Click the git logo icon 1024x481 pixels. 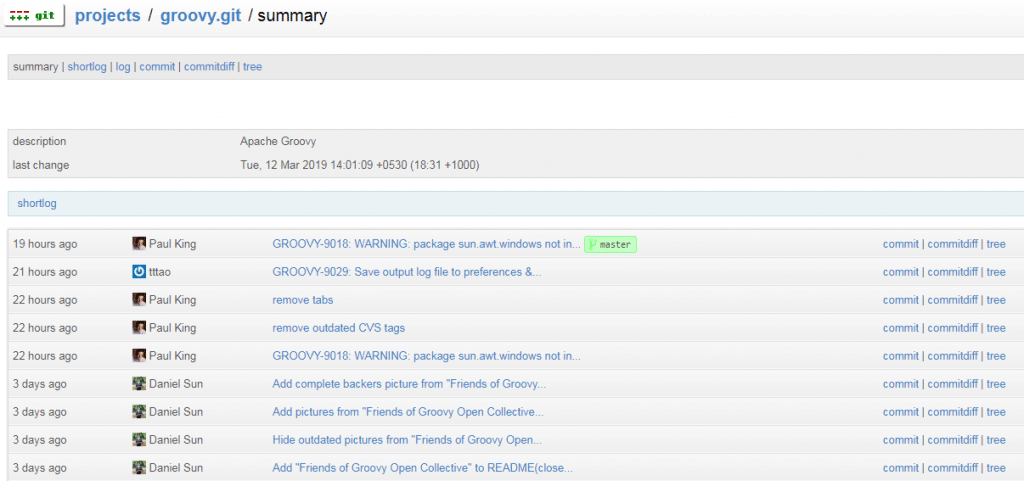point(35,16)
